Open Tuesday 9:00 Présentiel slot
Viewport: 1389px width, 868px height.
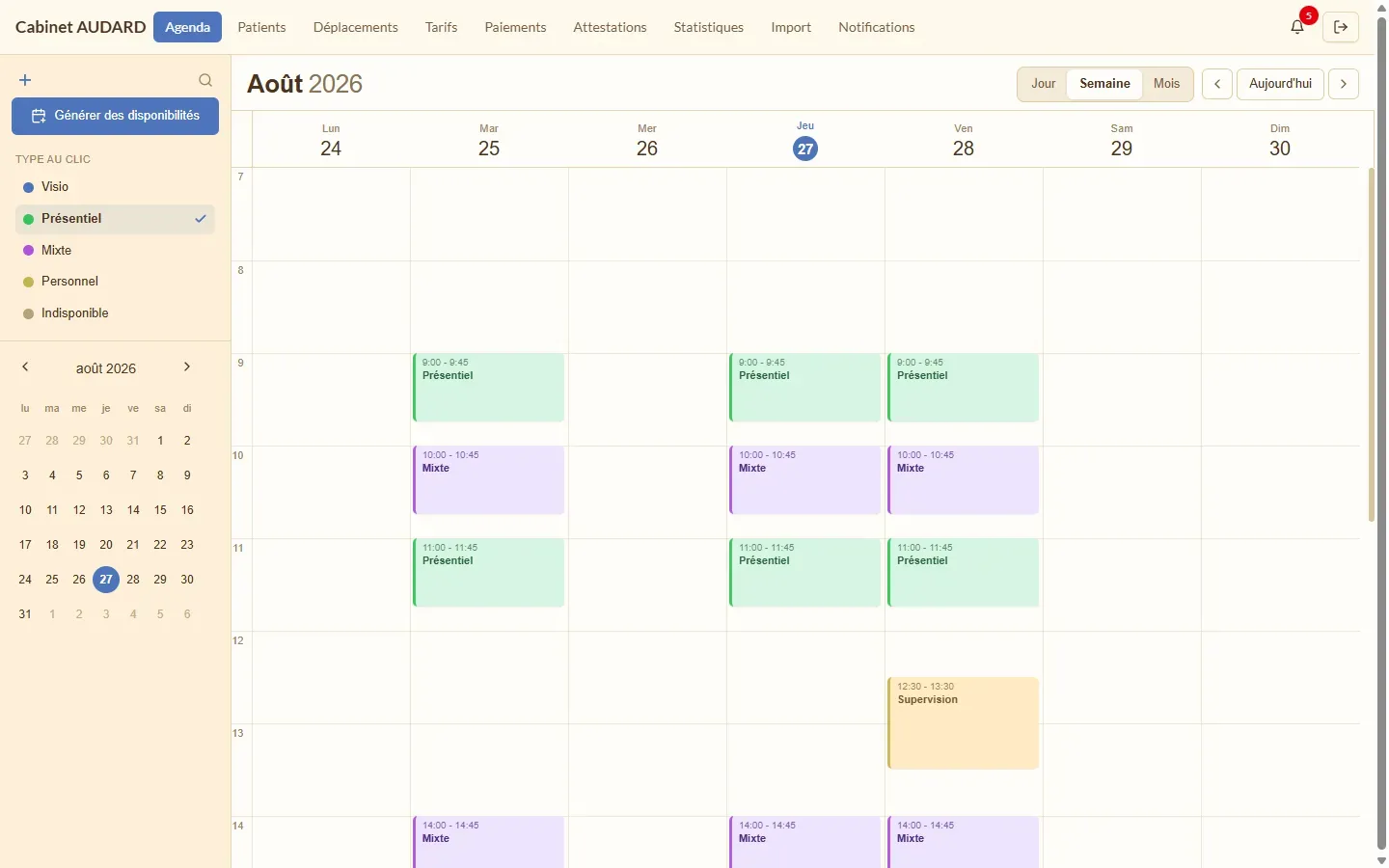point(489,388)
